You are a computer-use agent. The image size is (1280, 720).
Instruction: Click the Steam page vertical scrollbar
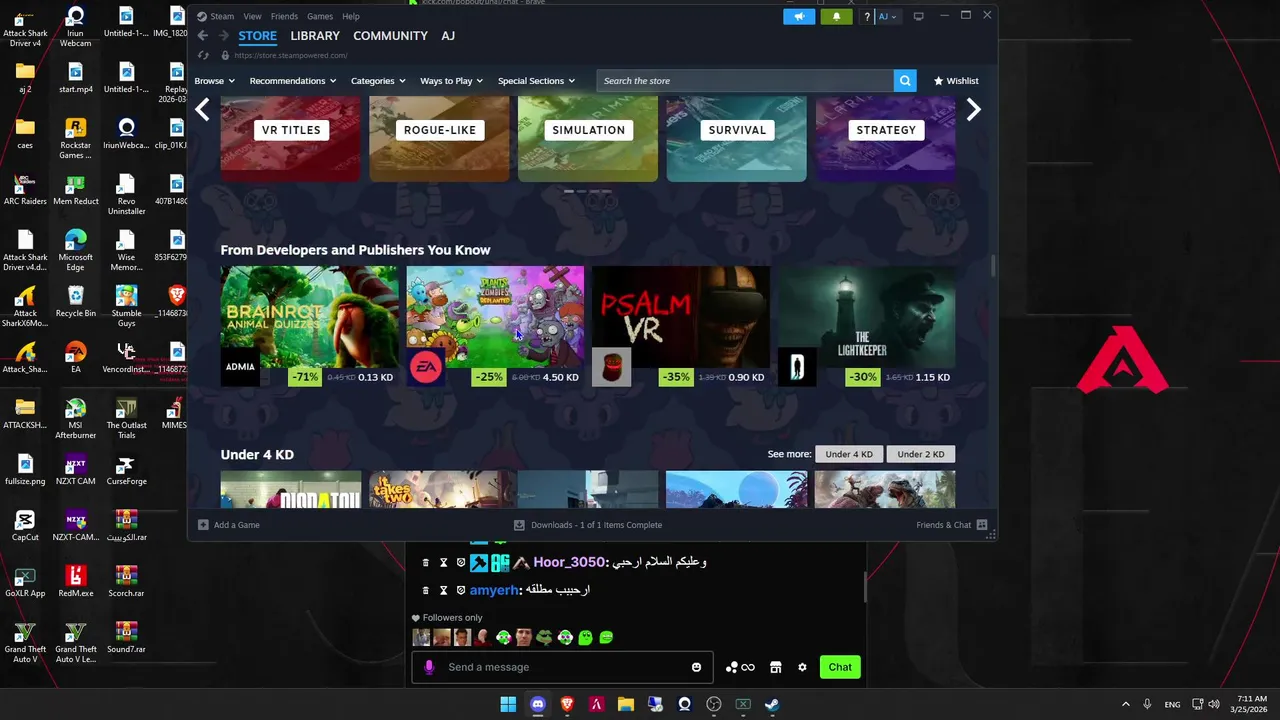pyautogui.click(x=993, y=266)
